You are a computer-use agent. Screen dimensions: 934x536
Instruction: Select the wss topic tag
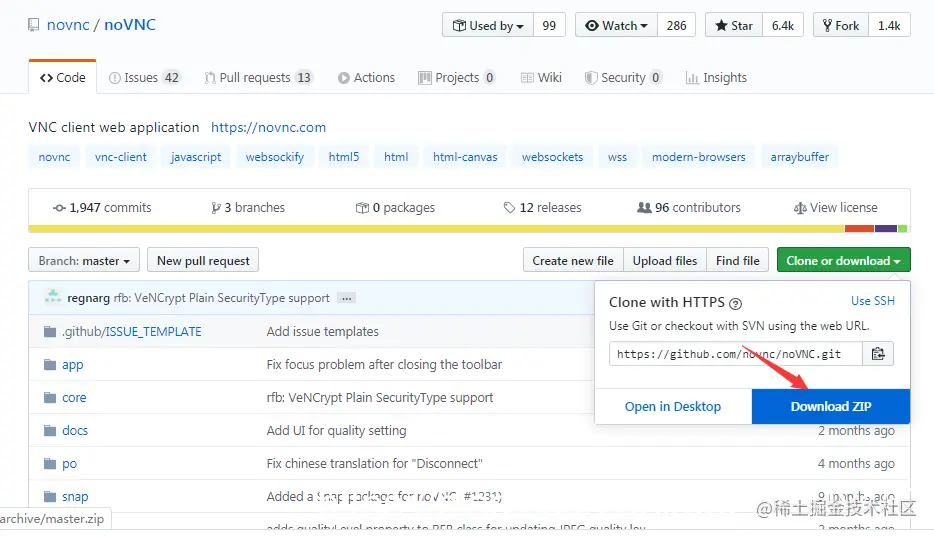coord(617,157)
